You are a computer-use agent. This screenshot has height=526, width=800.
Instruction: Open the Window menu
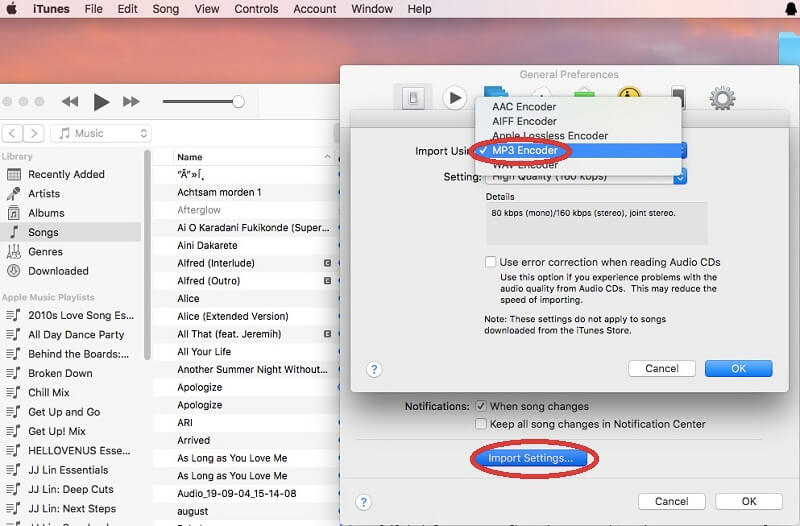click(x=372, y=9)
